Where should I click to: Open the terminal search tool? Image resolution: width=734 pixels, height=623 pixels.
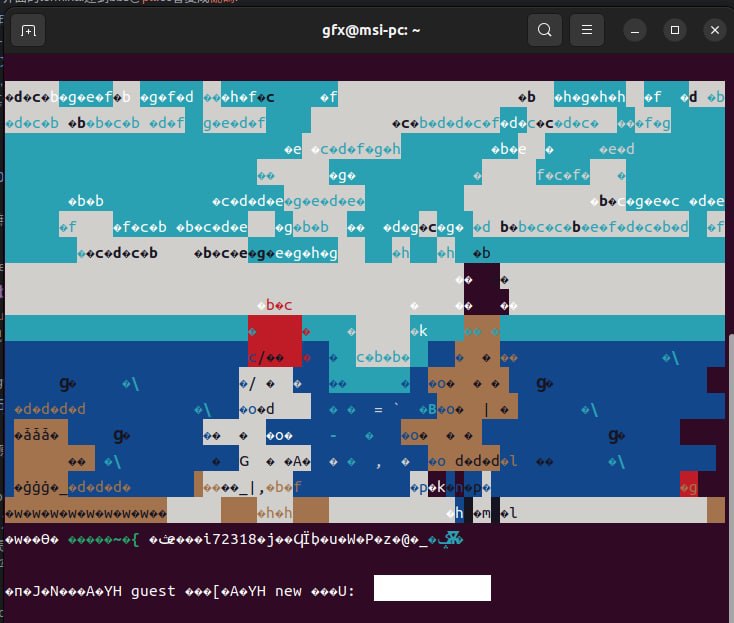pyautogui.click(x=544, y=30)
